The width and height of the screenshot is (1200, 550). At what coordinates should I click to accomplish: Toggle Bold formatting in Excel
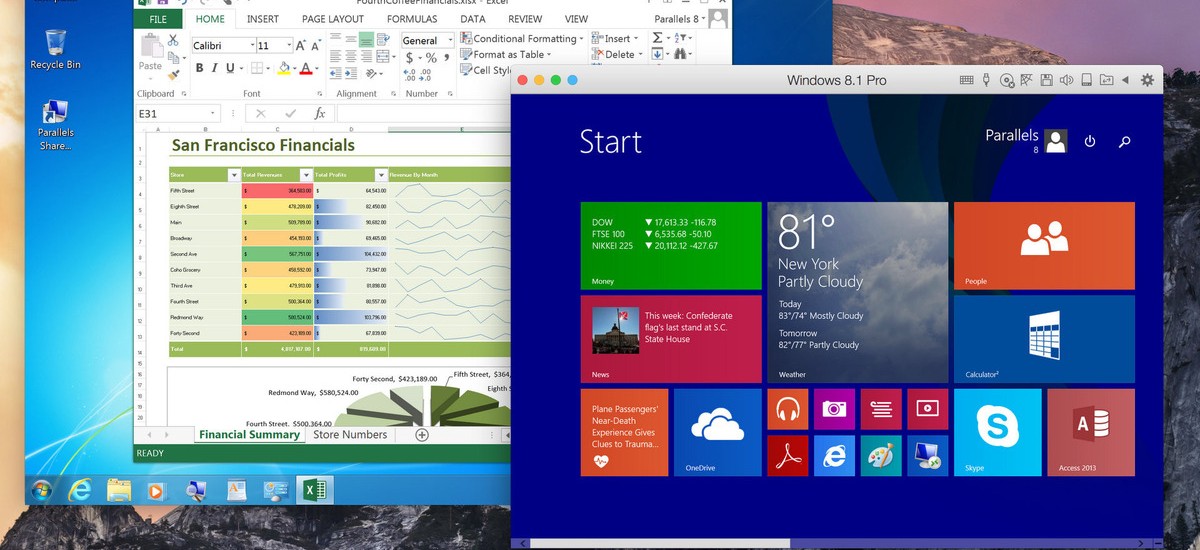[x=200, y=69]
